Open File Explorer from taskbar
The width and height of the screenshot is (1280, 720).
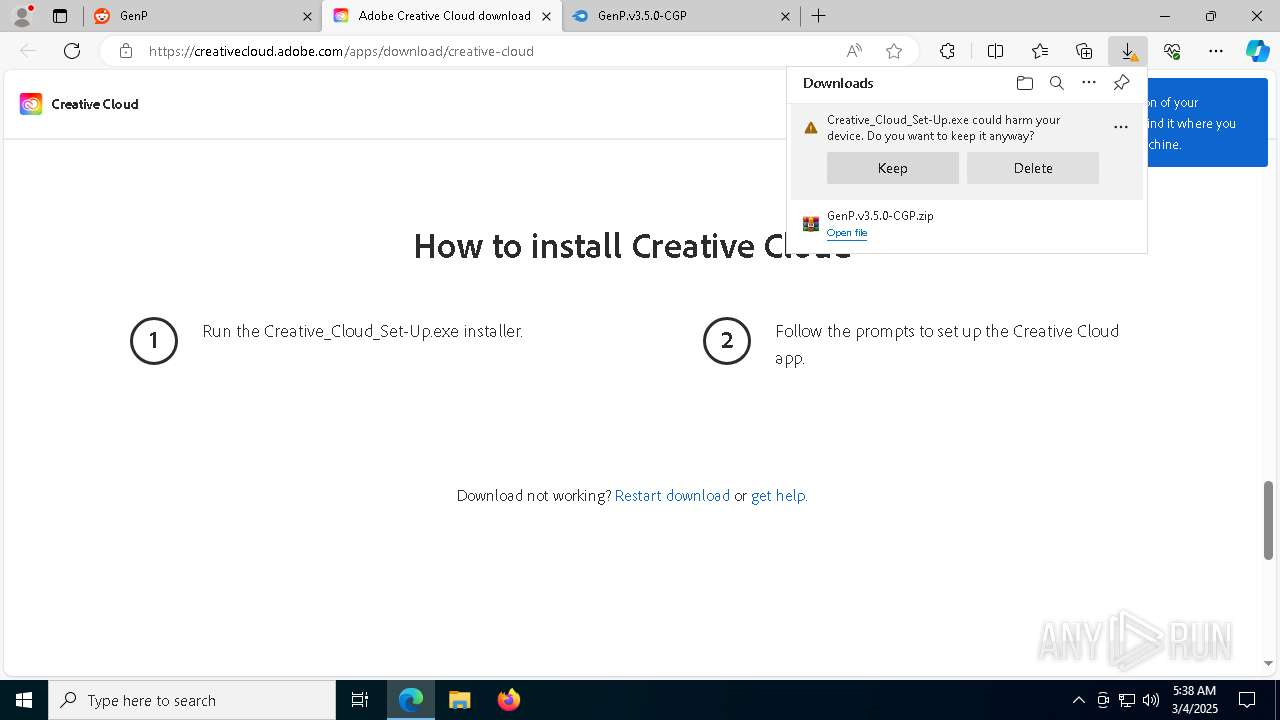point(459,700)
